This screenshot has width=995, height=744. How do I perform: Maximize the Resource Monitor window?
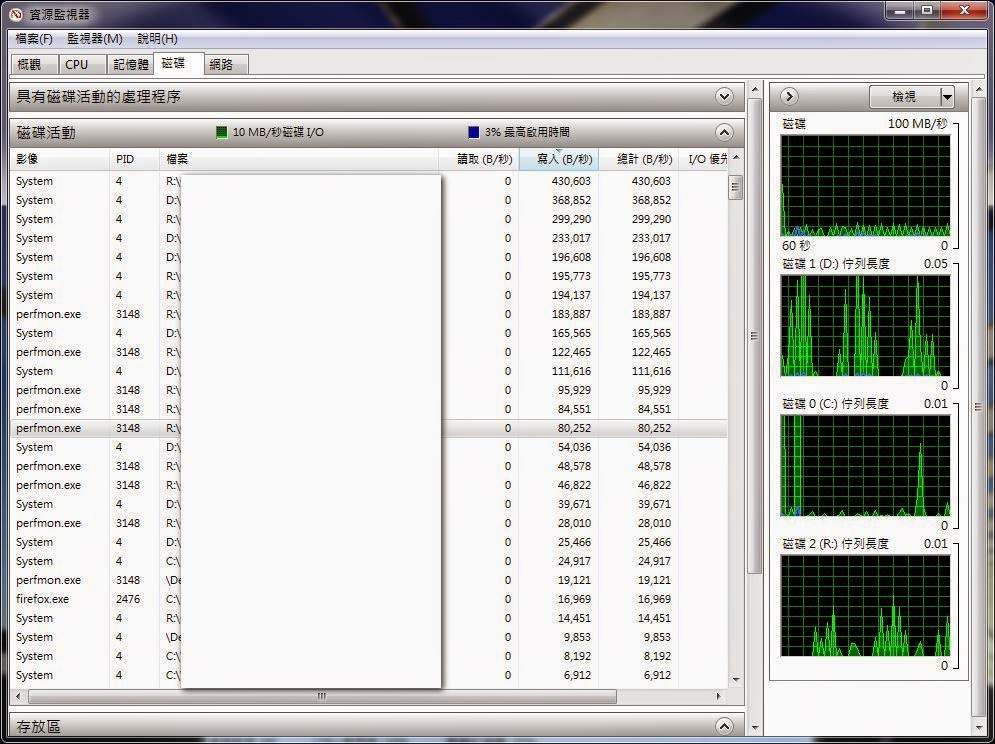927,11
